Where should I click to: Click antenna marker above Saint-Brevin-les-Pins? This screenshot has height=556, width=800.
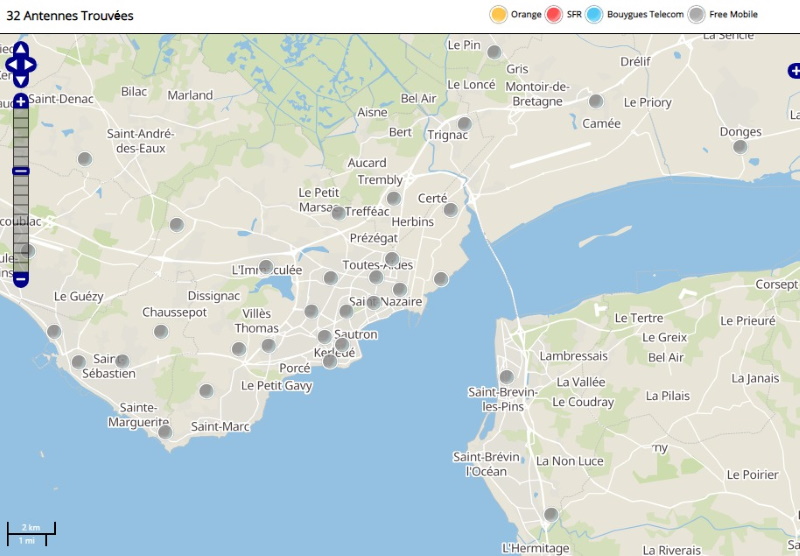click(506, 377)
